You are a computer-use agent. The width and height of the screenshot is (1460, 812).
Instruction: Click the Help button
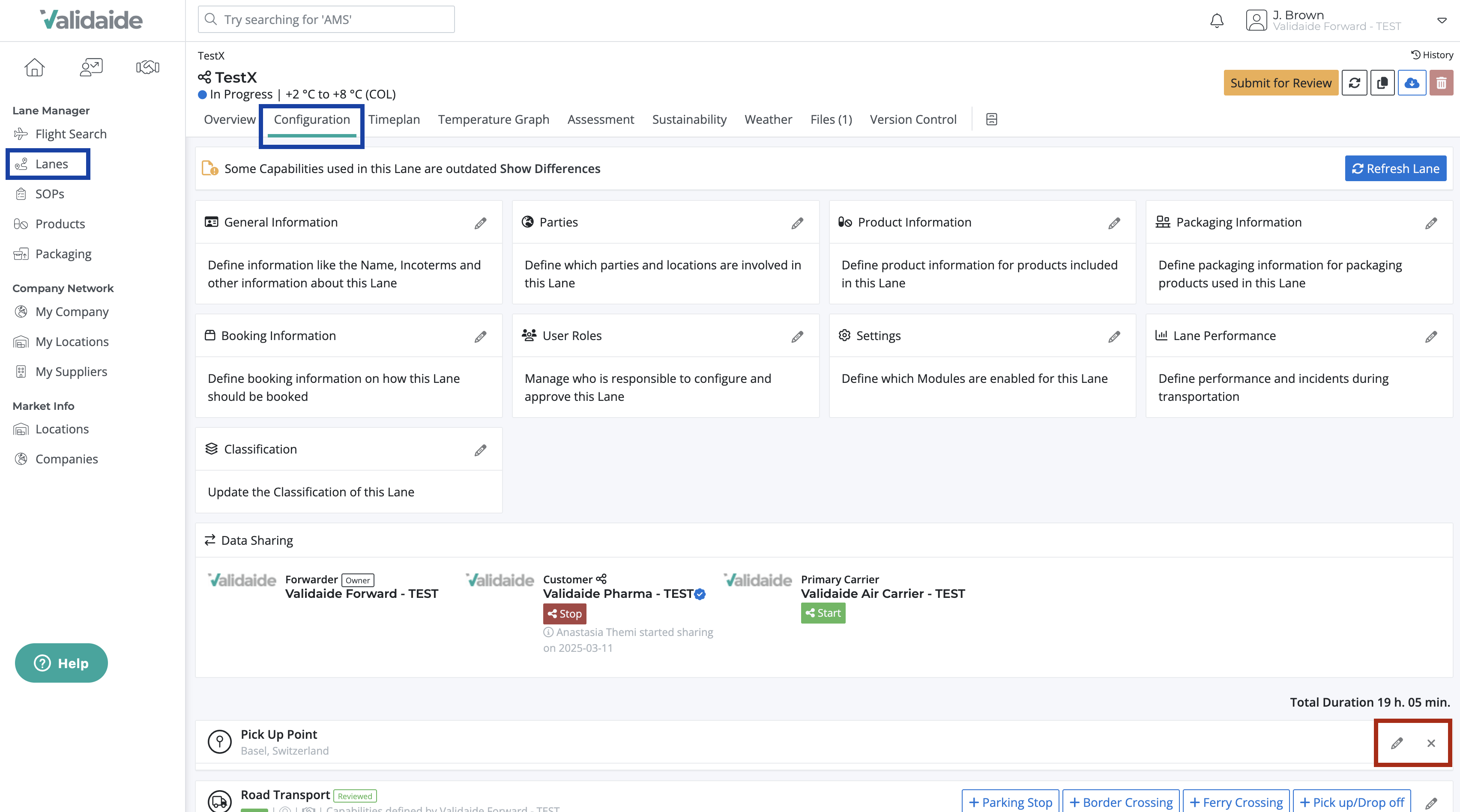coord(61,663)
